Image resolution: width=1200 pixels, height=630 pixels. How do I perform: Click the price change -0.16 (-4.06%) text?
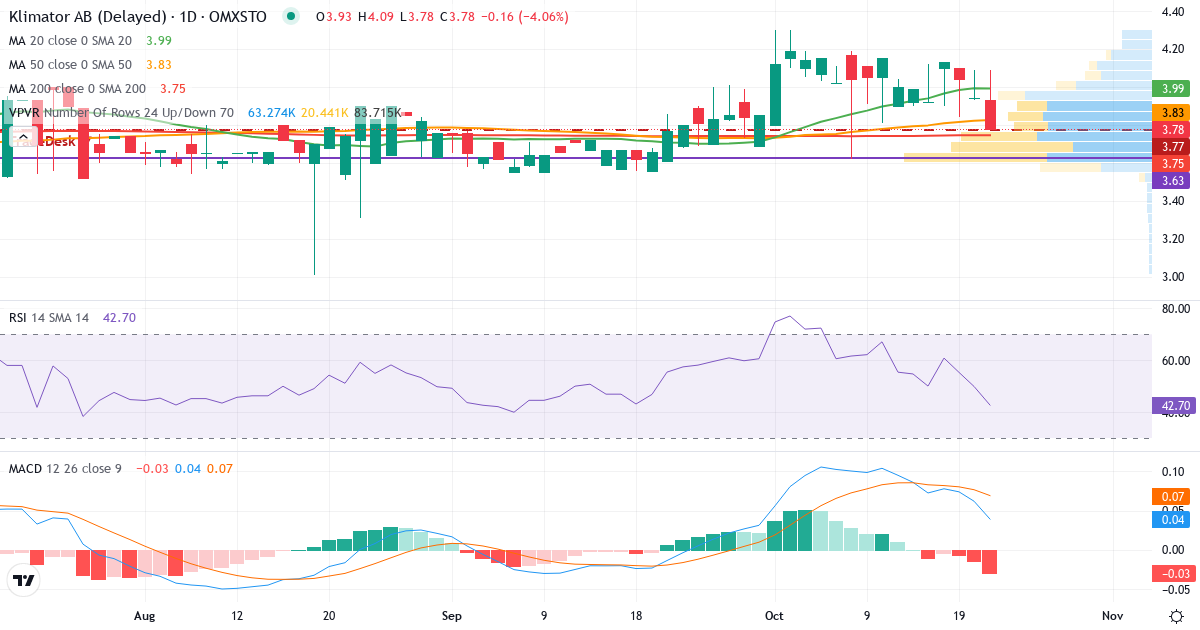coord(524,17)
